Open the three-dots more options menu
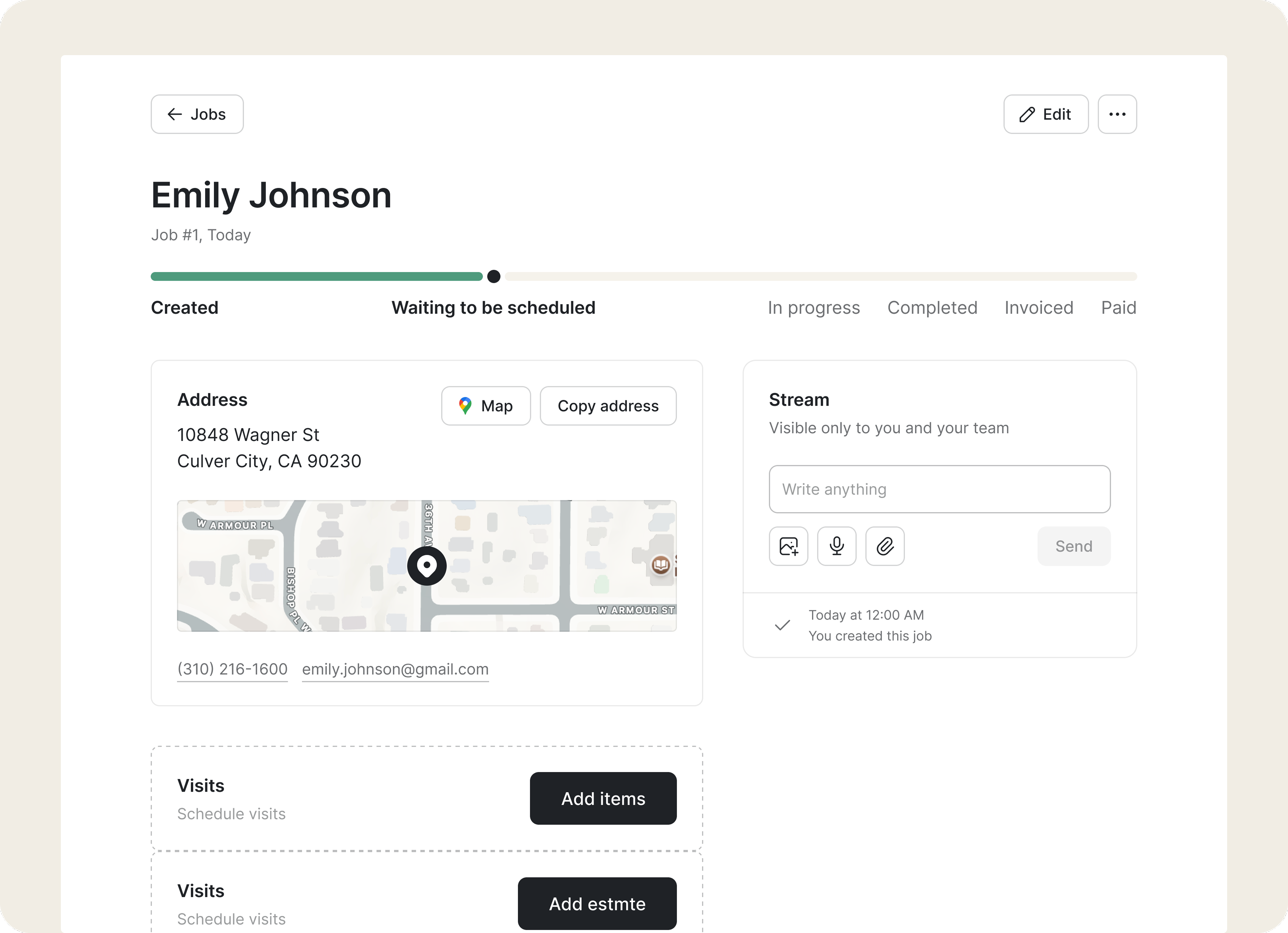Image resolution: width=1288 pixels, height=933 pixels. coord(1117,114)
